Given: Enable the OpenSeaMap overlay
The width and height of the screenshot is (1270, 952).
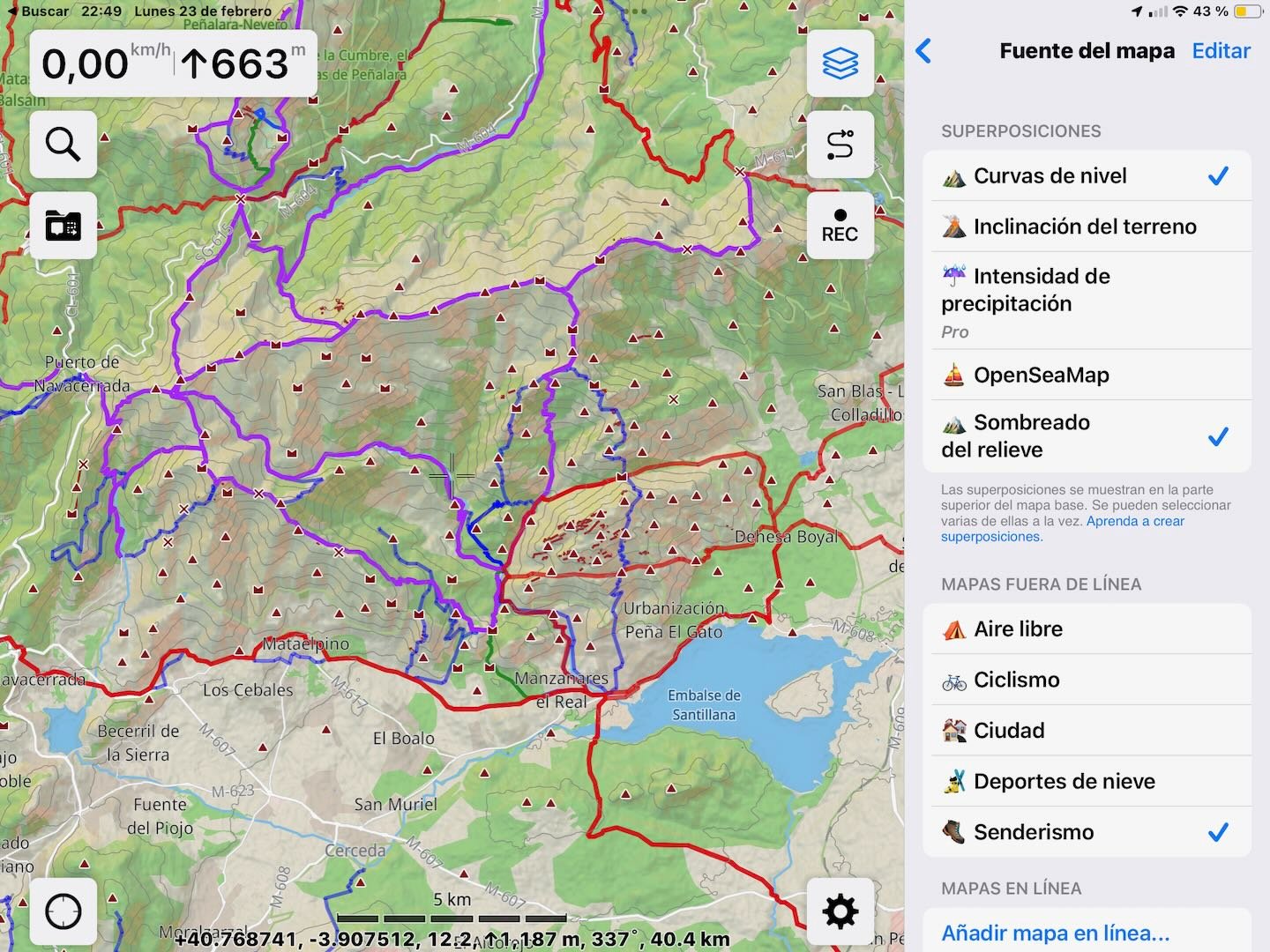Looking at the screenshot, I should pyautogui.click(x=1087, y=376).
